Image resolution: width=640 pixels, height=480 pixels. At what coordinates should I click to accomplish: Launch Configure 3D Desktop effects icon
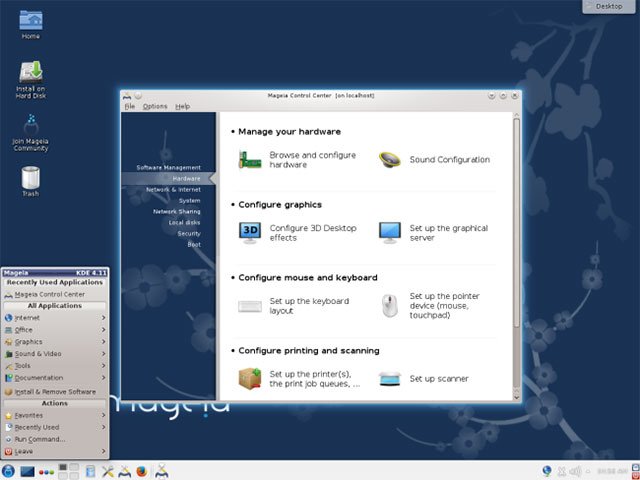[250, 233]
